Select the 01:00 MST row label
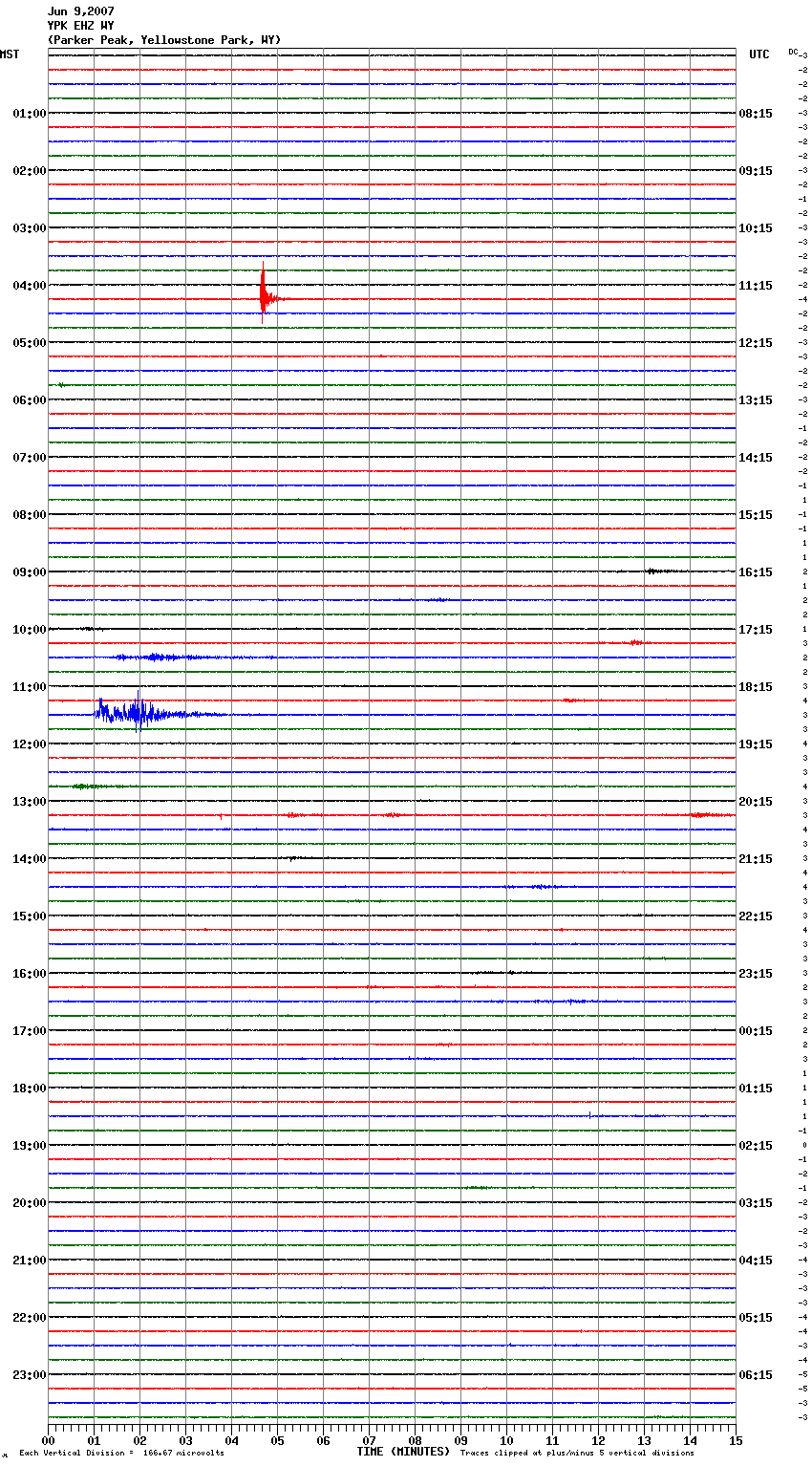This screenshot has height=1466, width=812. click(29, 114)
